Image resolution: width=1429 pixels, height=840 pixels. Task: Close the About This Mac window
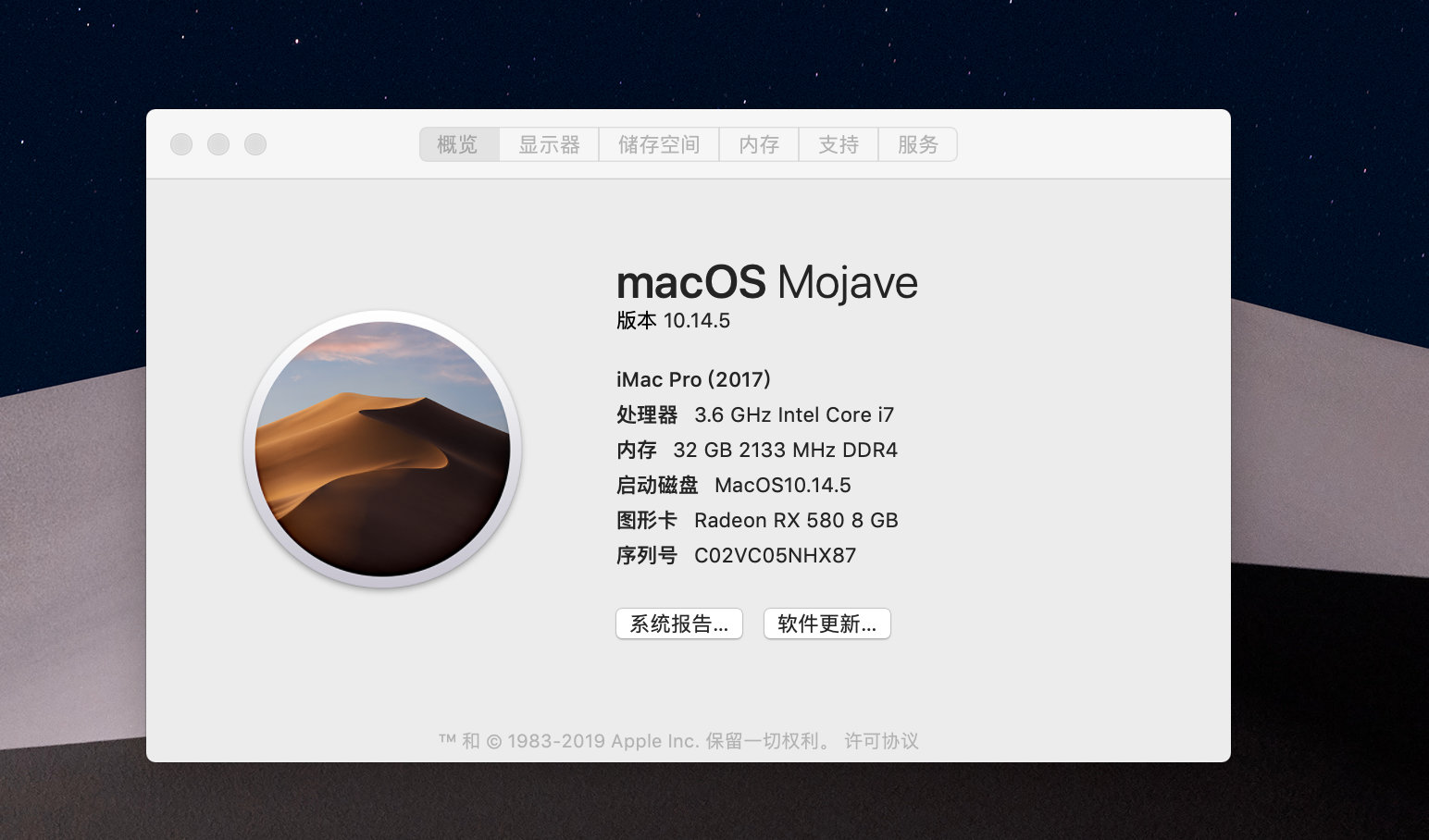point(181,144)
